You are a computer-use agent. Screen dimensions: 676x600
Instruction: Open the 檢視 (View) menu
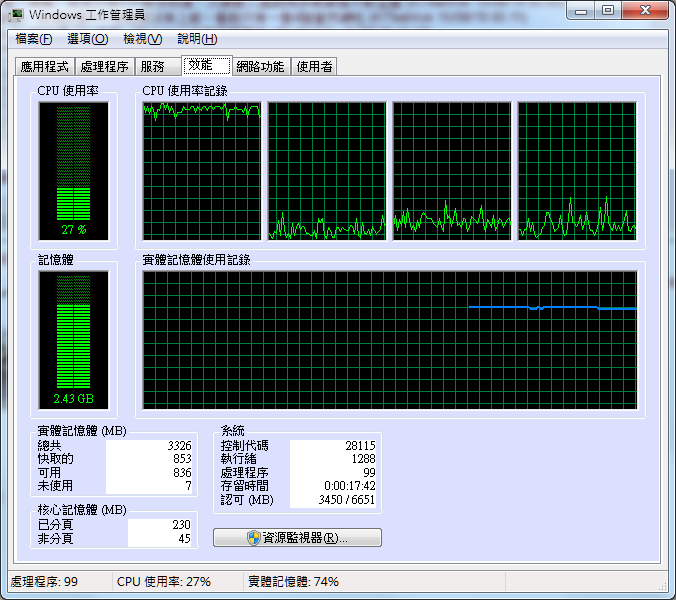(x=142, y=39)
